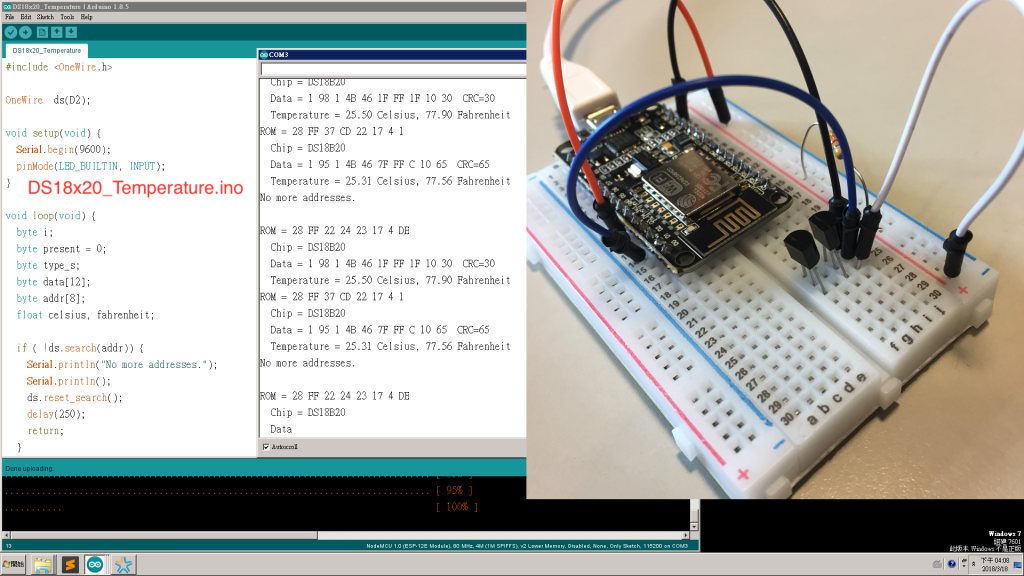The image size is (1024, 576).
Task: Open the File menu
Action: tap(9, 17)
